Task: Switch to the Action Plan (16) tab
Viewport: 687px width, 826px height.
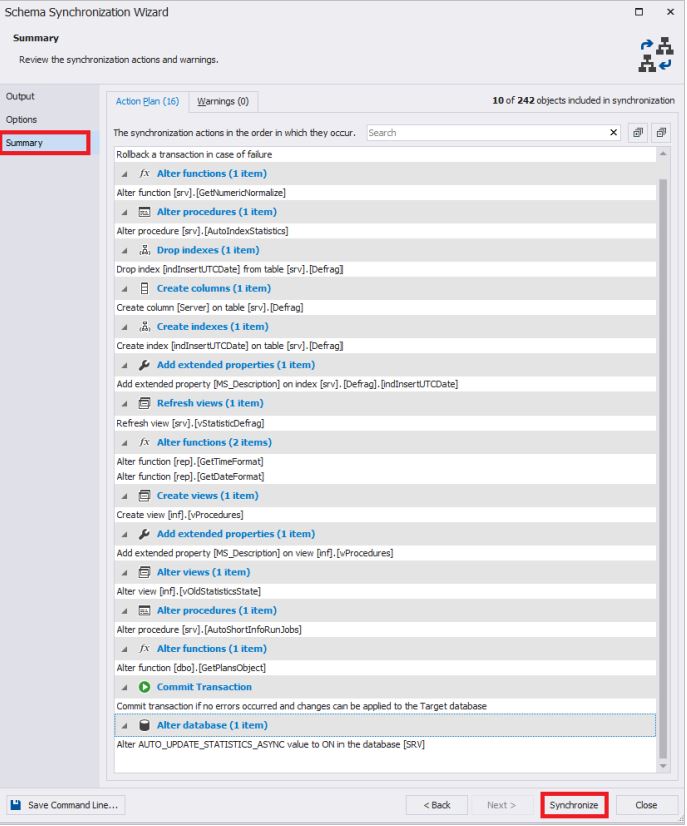Action: pyautogui.click(x=148, y=101)
